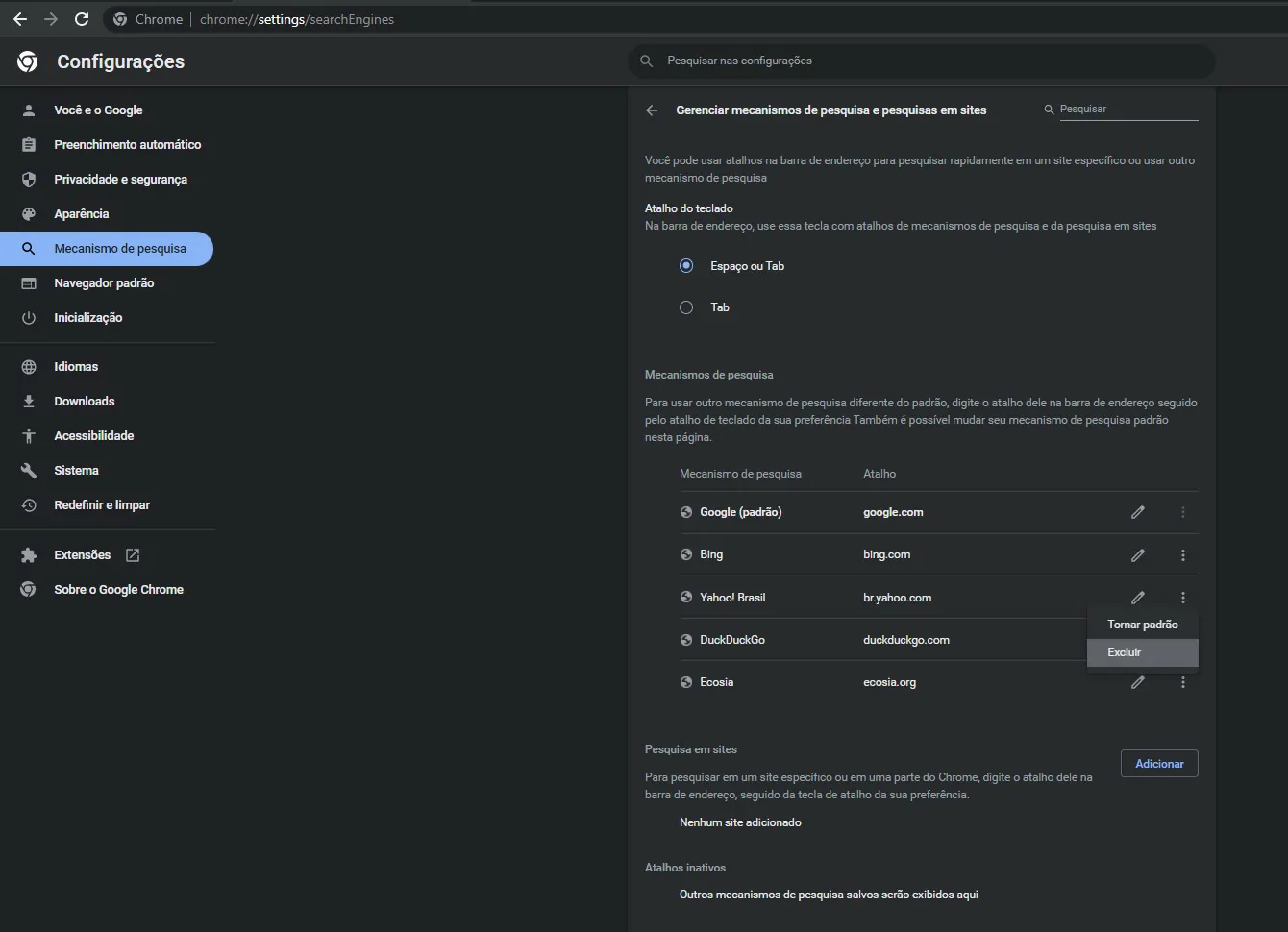Click the address bar URL
This screenshot has height=932, width=1288.
tap(297, 19)
